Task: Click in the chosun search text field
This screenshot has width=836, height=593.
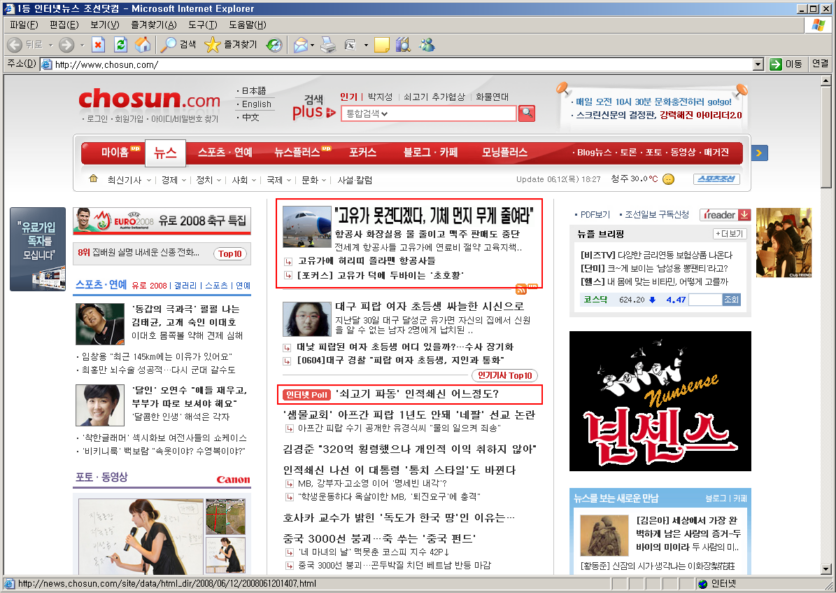Action: (x=453, y=114)
